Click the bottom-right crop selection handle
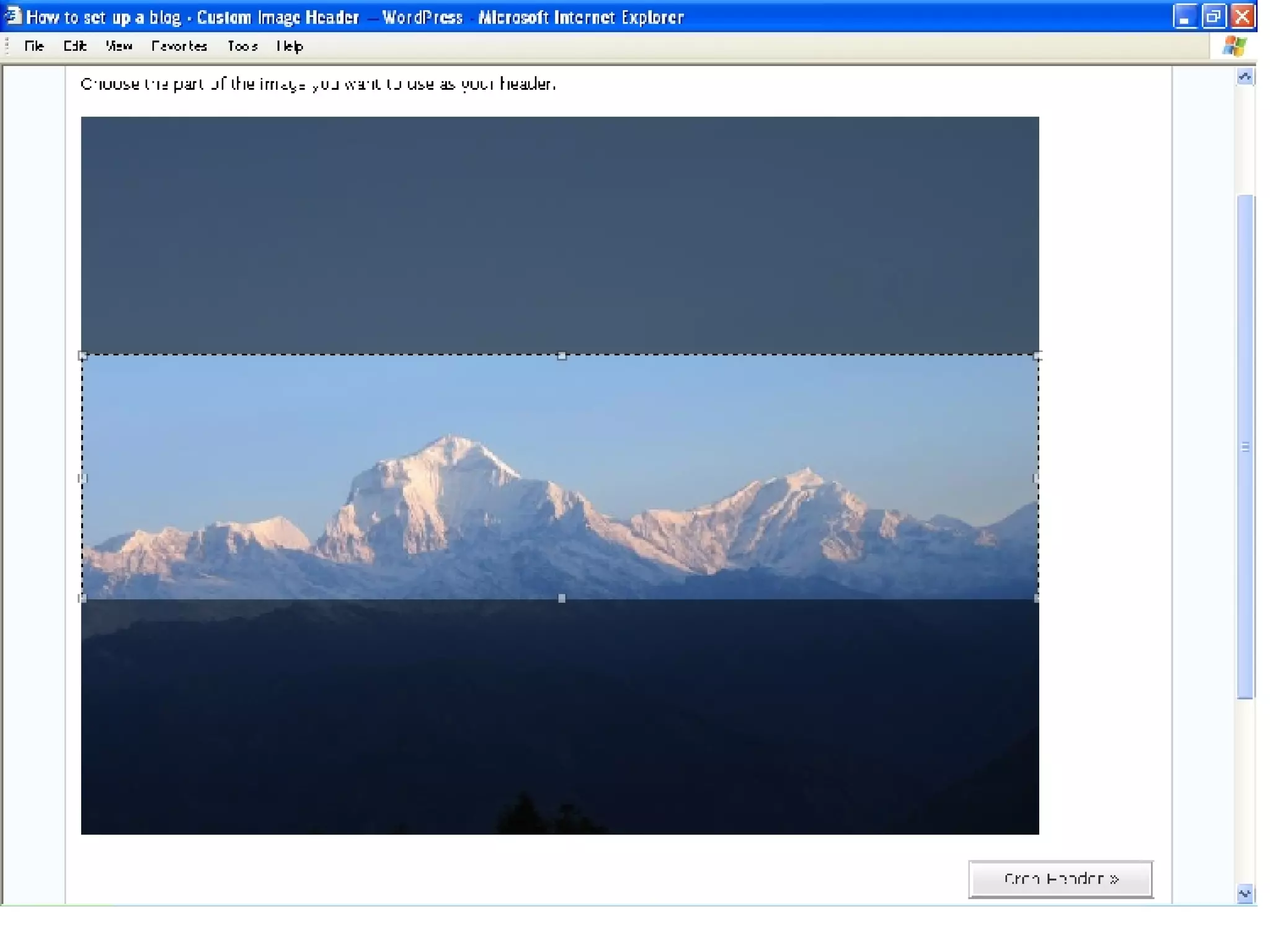The width and height of the screenshot is (1270, 952). point(1037,598)
